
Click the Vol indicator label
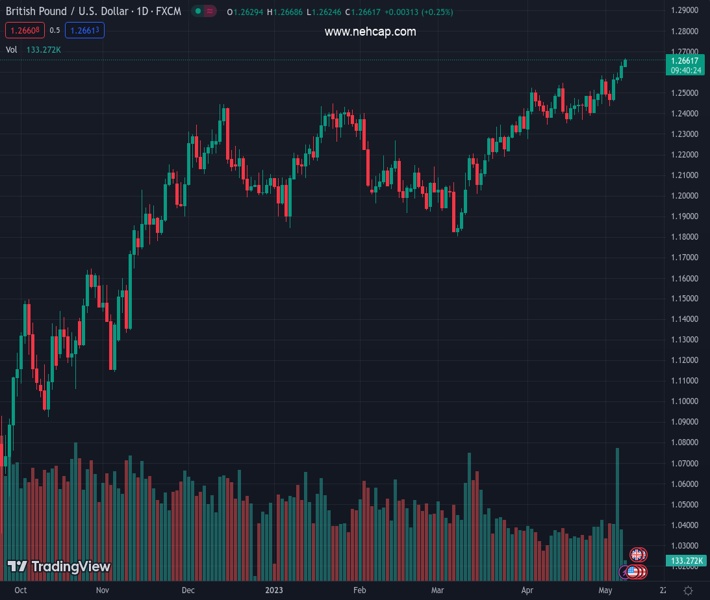pos(11,49)
